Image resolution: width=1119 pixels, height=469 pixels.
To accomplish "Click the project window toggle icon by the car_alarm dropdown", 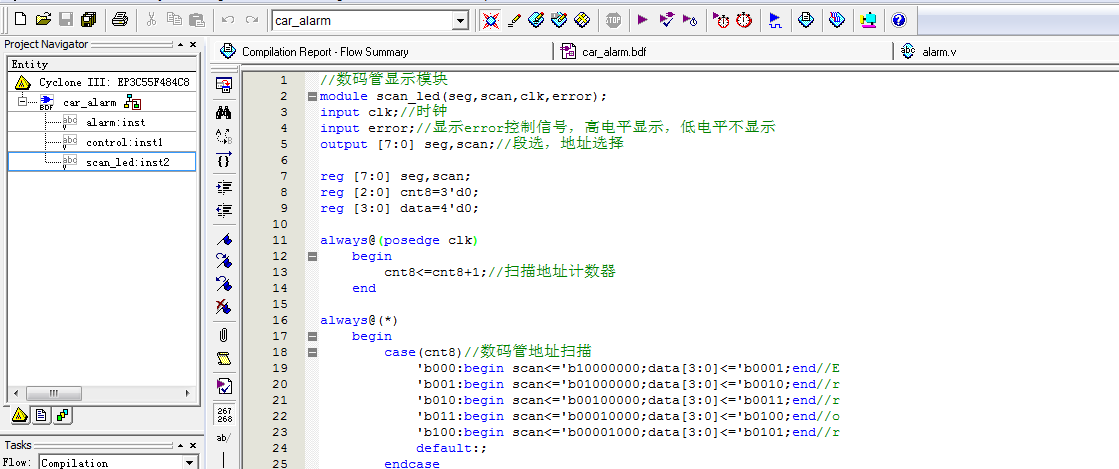I will (490, 20).
